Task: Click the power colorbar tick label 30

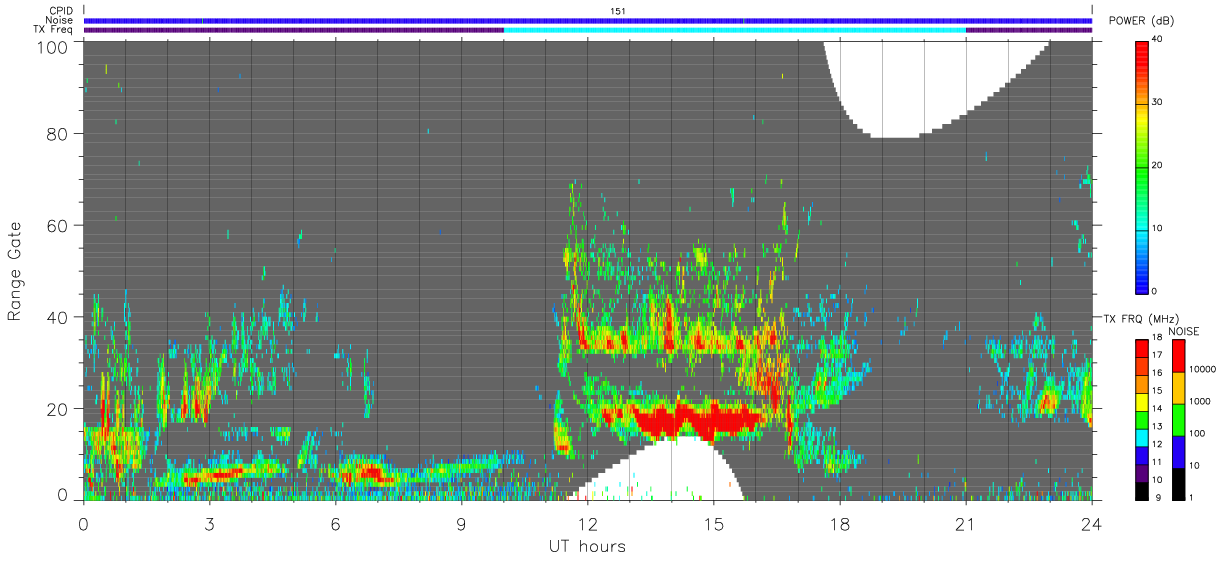Action: [1157, 101]
